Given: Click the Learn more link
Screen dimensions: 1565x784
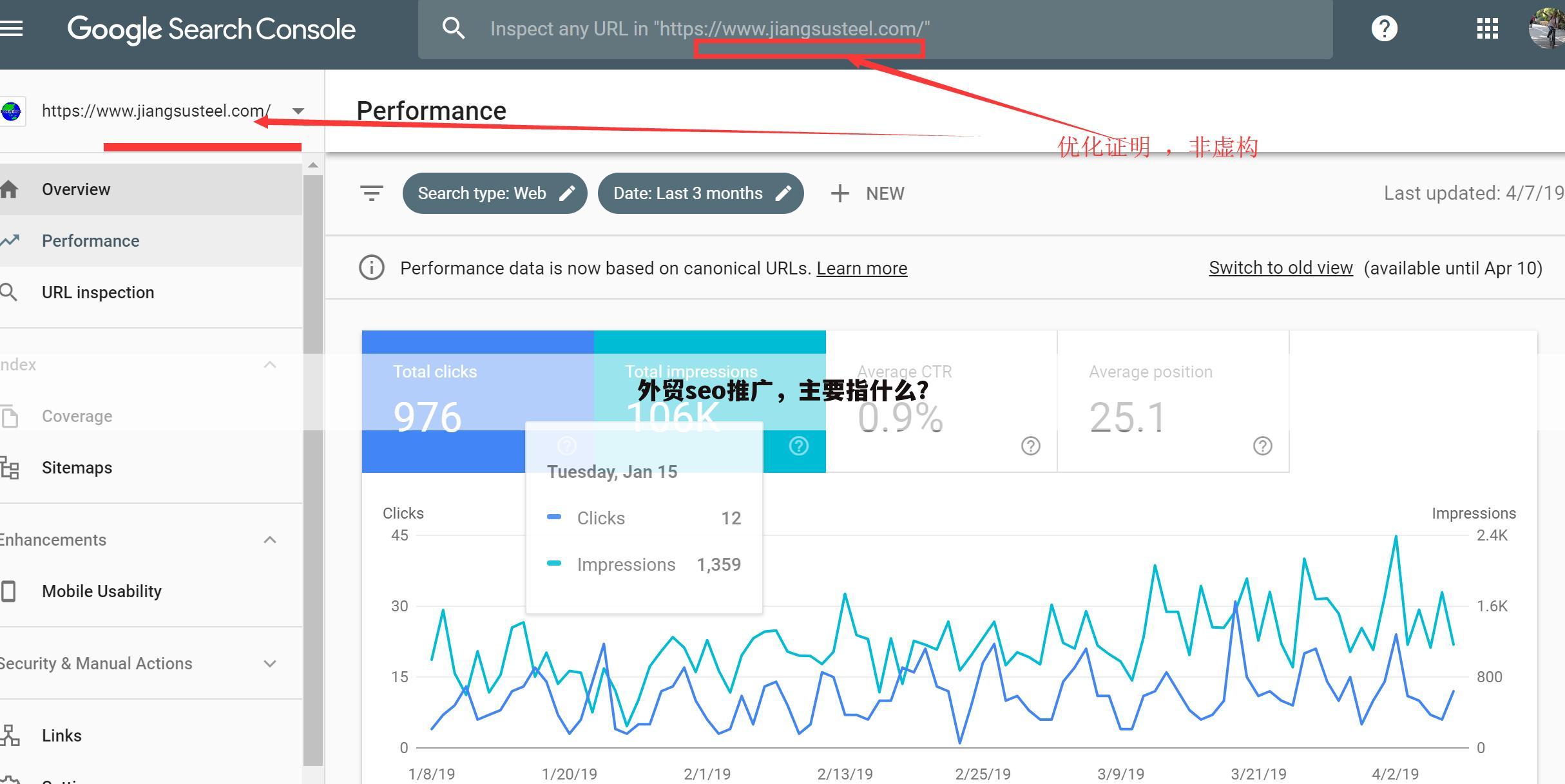Looking at the screenshot, I should (861, 268).
